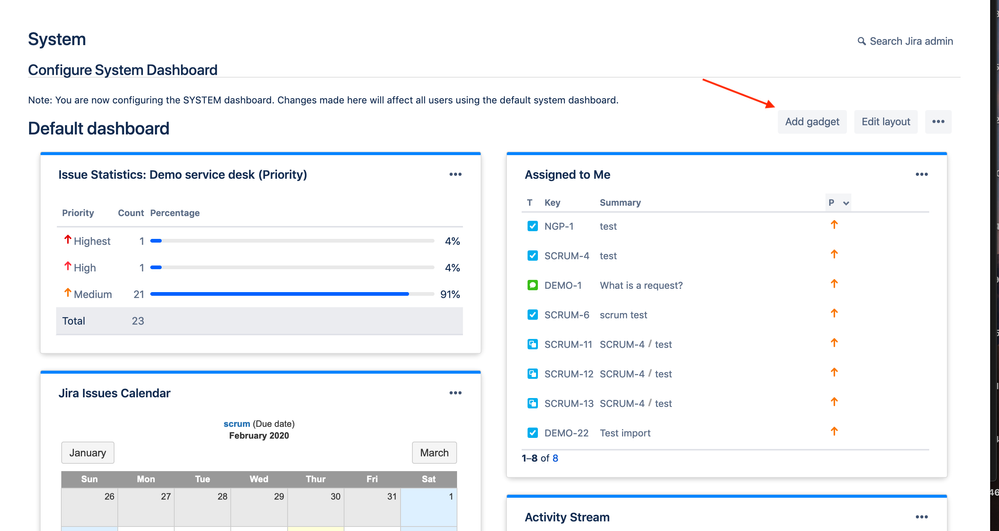Click the Medium 91% progress bar

(292, 295)
